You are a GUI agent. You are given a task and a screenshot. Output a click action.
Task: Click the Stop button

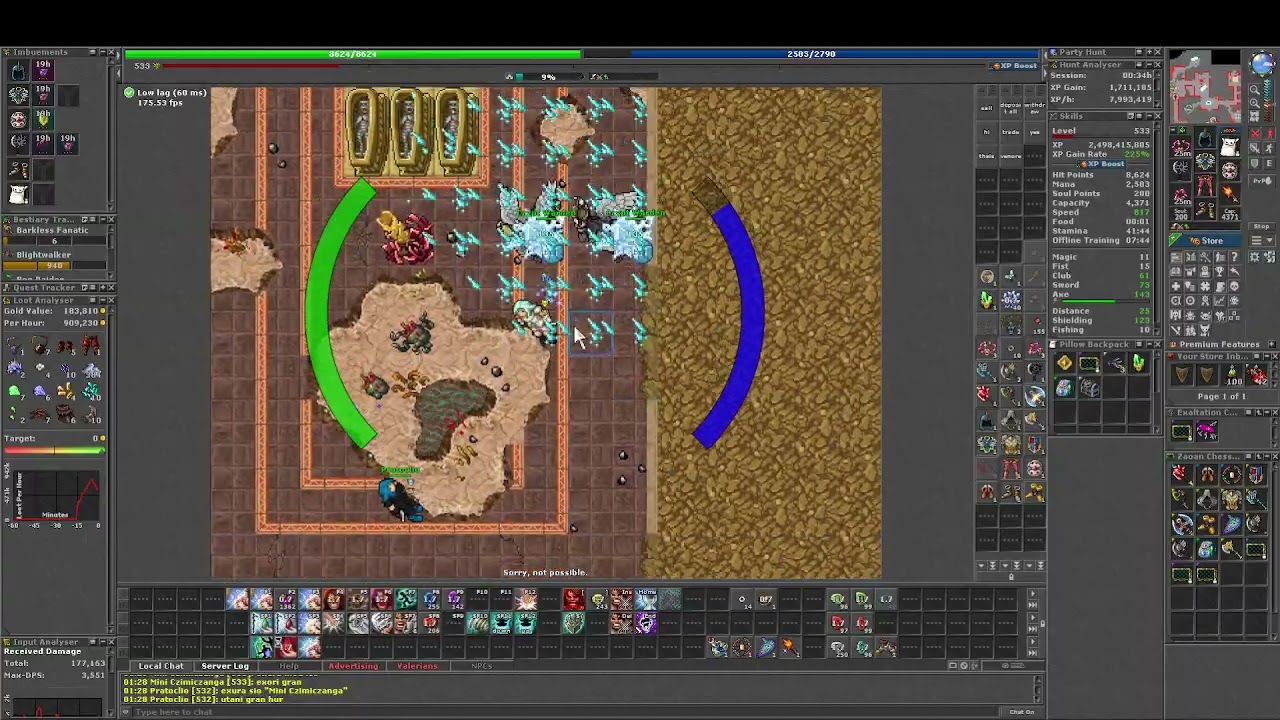(1262, 226)
